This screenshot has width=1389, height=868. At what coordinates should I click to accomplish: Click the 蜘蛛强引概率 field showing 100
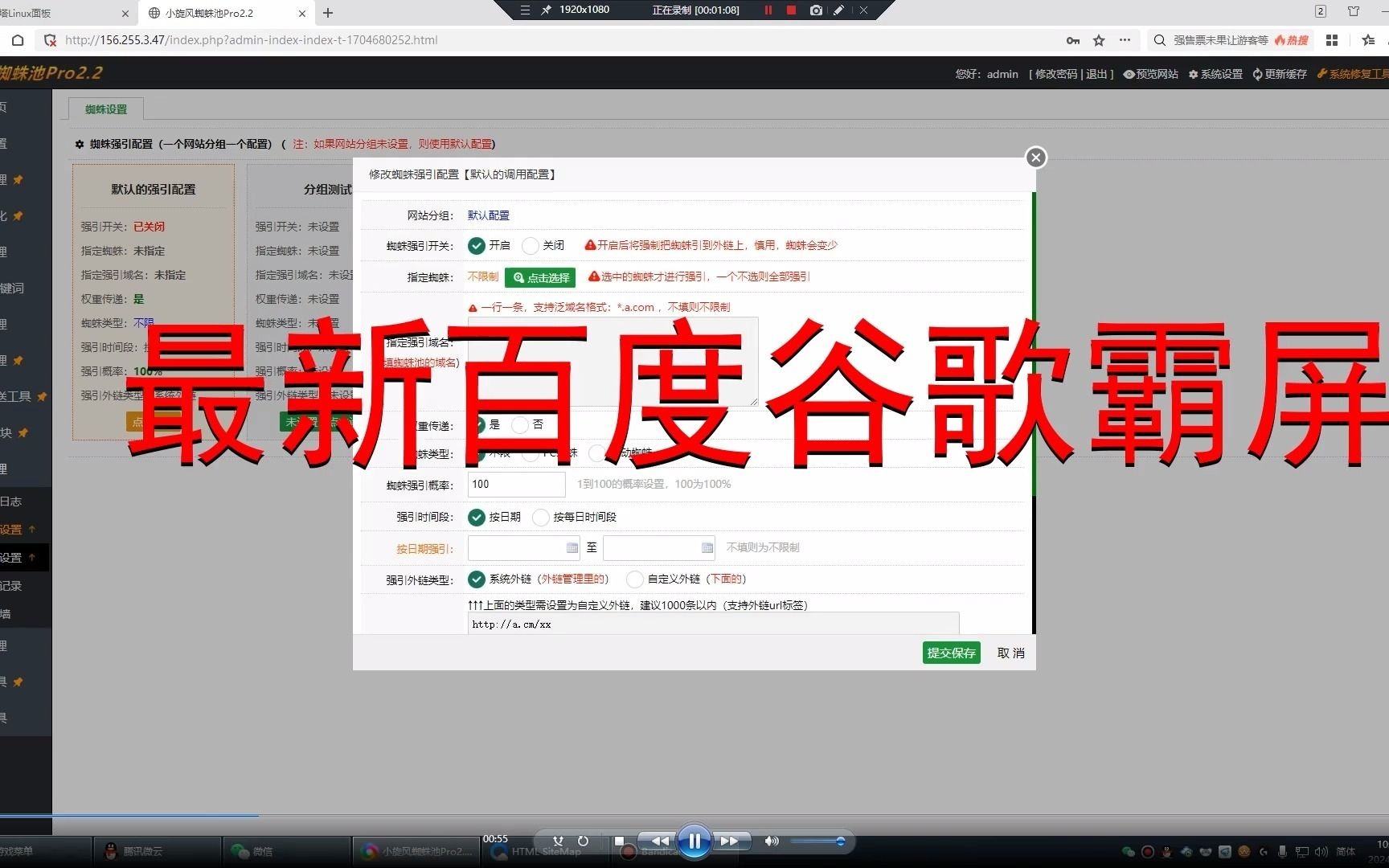tap(516, 485)
